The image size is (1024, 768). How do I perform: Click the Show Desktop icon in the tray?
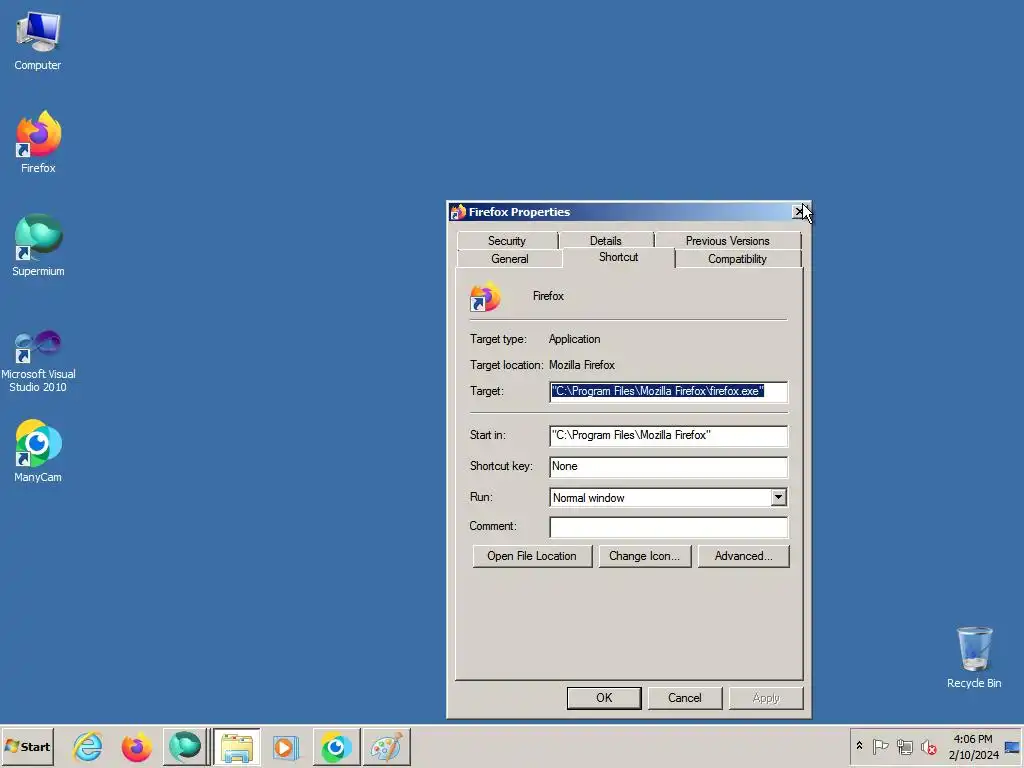(1012, 746)
